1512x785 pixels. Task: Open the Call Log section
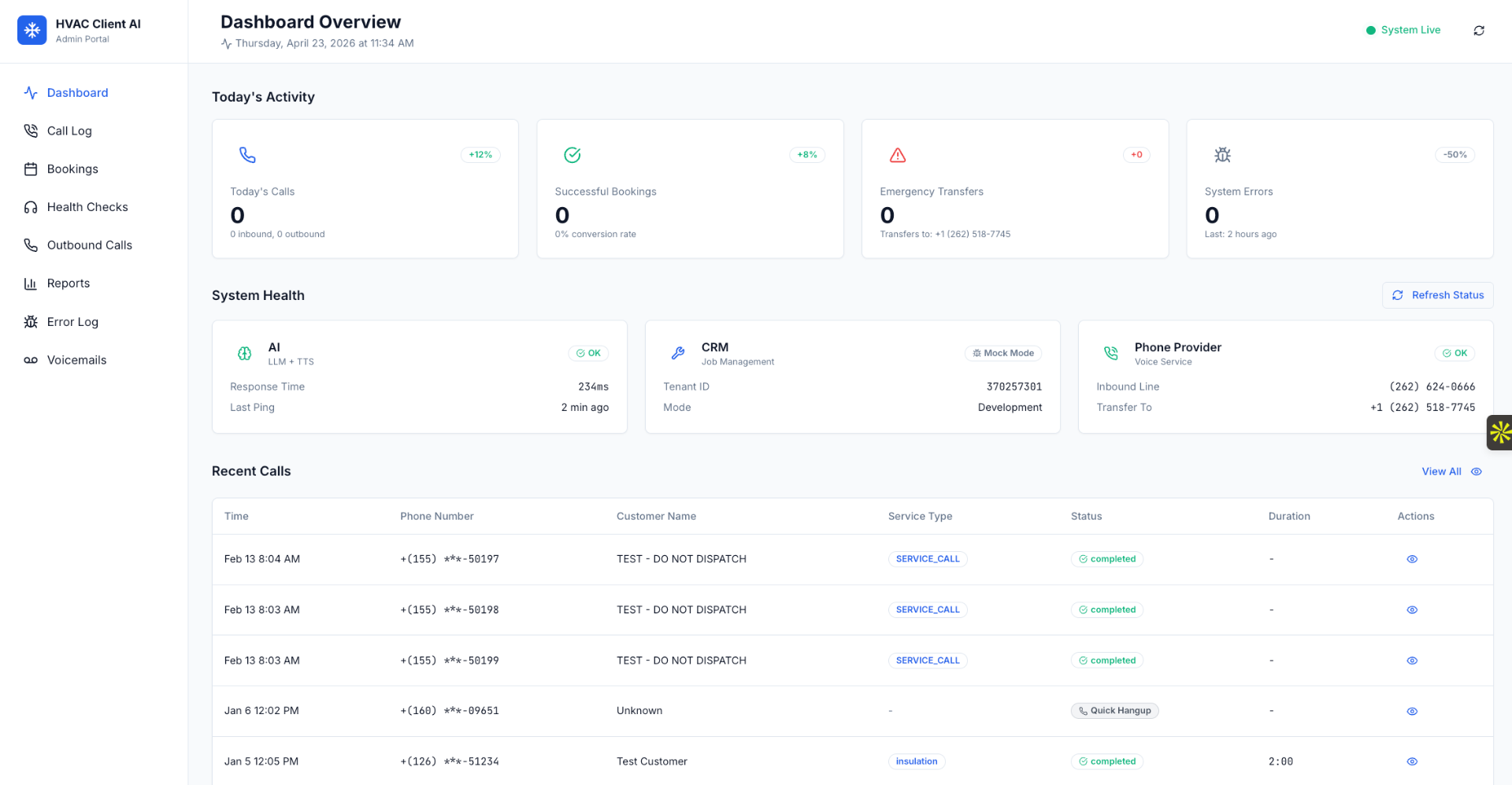[x=69, y=131]
